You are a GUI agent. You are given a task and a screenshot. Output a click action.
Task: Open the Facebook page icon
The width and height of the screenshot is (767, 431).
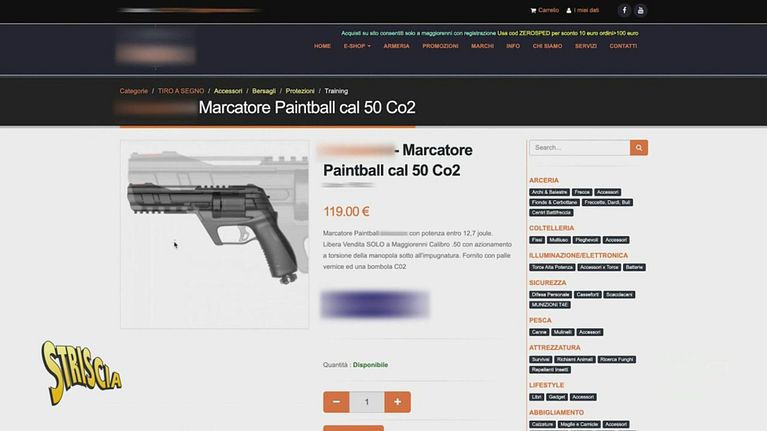click(x=624, y=10)
